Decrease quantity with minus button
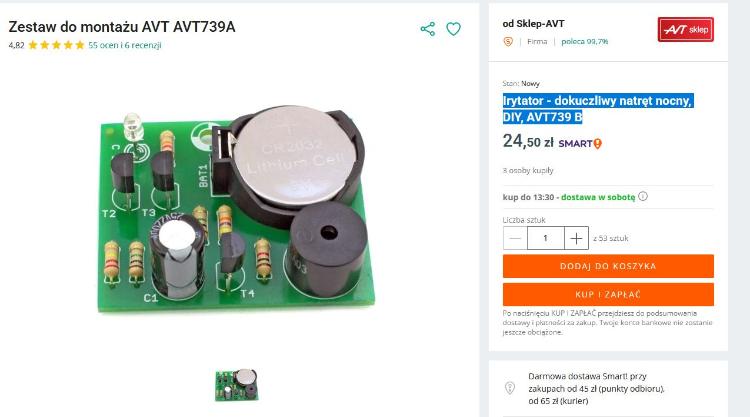This screenshot has width=750, height=417. tap(515, 238)
